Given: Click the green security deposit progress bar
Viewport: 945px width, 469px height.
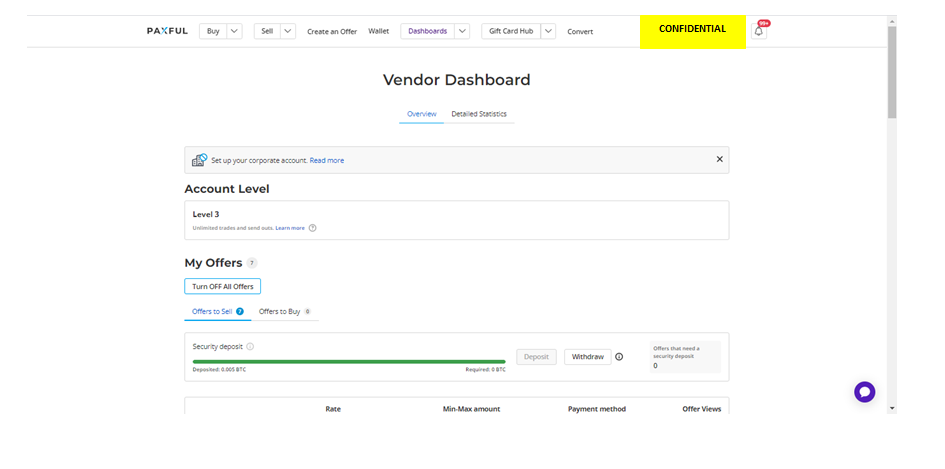Looking at the screenshot, I should pyautogui.click(x=349, y=362).
